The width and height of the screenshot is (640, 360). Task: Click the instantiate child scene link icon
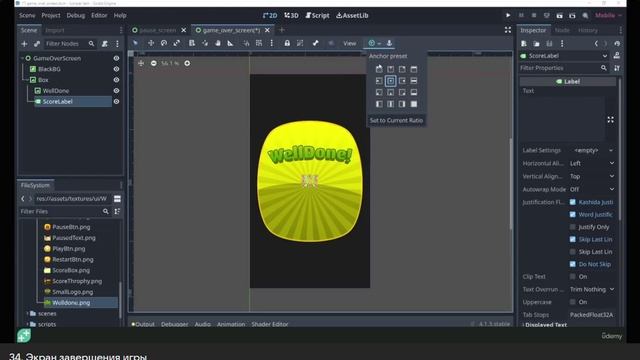(37, 44)
